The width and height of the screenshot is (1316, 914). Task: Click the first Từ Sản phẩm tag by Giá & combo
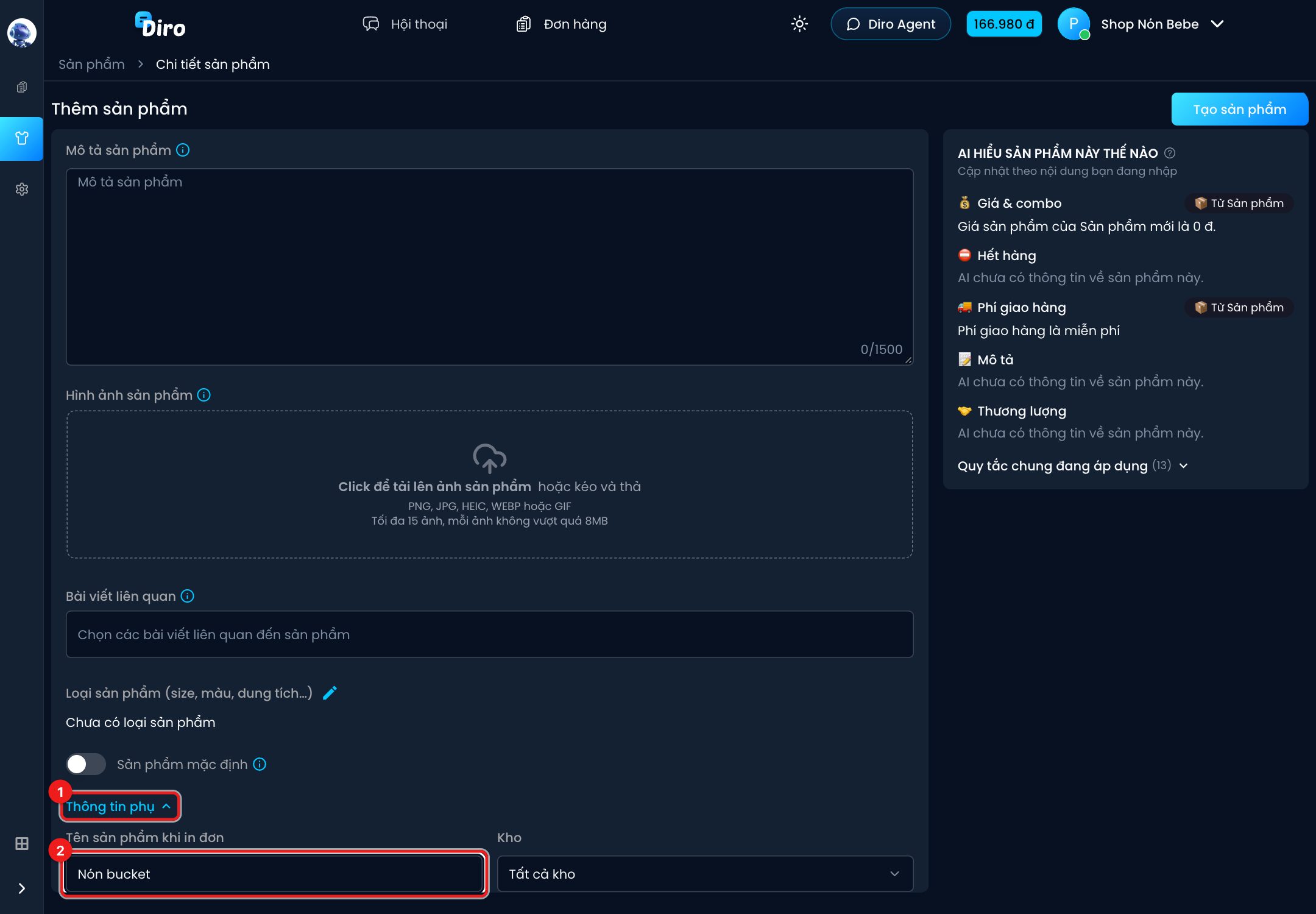[x=1239, y=203]
